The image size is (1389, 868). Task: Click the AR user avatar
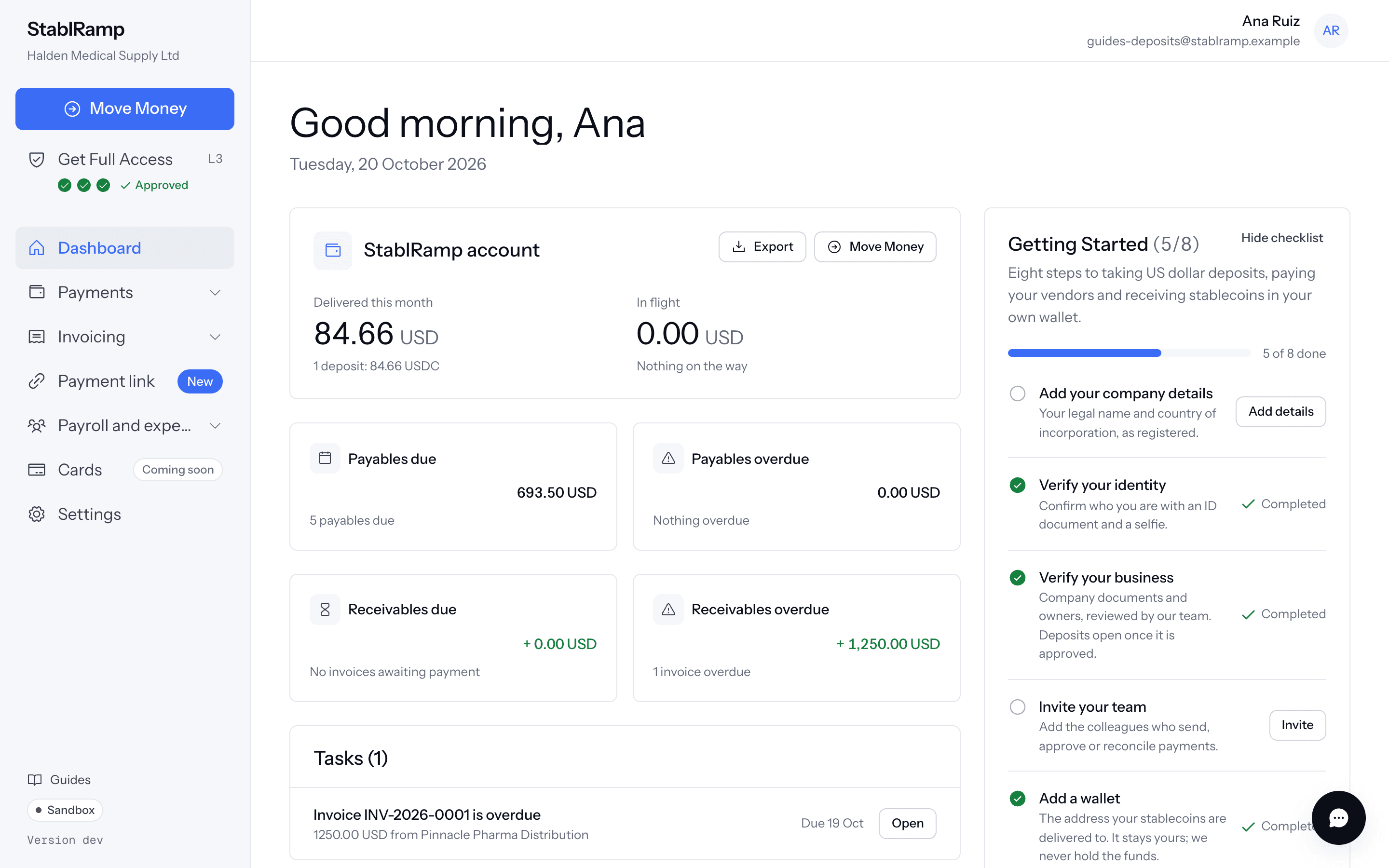(1331, 30)
